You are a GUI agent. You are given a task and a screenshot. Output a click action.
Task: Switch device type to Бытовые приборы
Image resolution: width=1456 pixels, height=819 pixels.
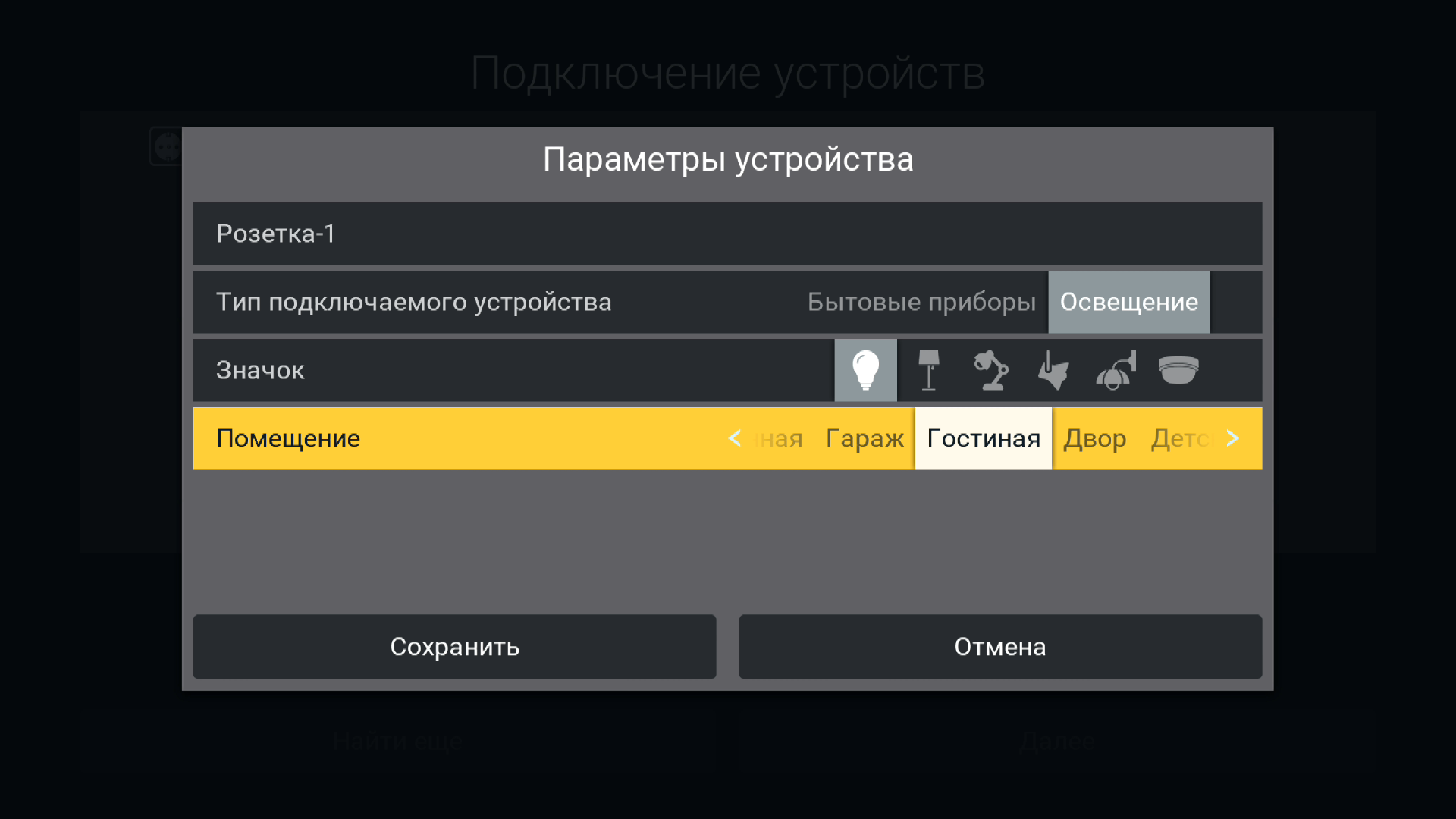coord(921,302)
